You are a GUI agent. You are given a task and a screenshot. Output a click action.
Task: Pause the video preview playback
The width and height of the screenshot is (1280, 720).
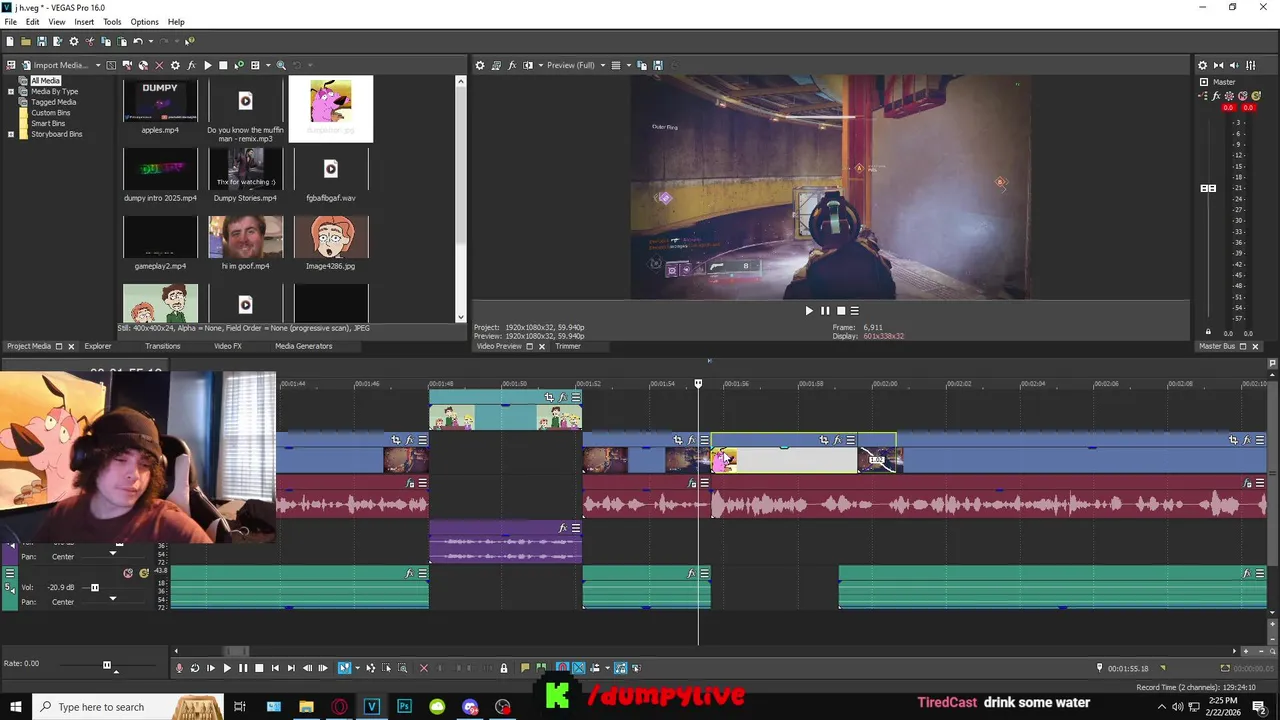(x=824, y=311)
